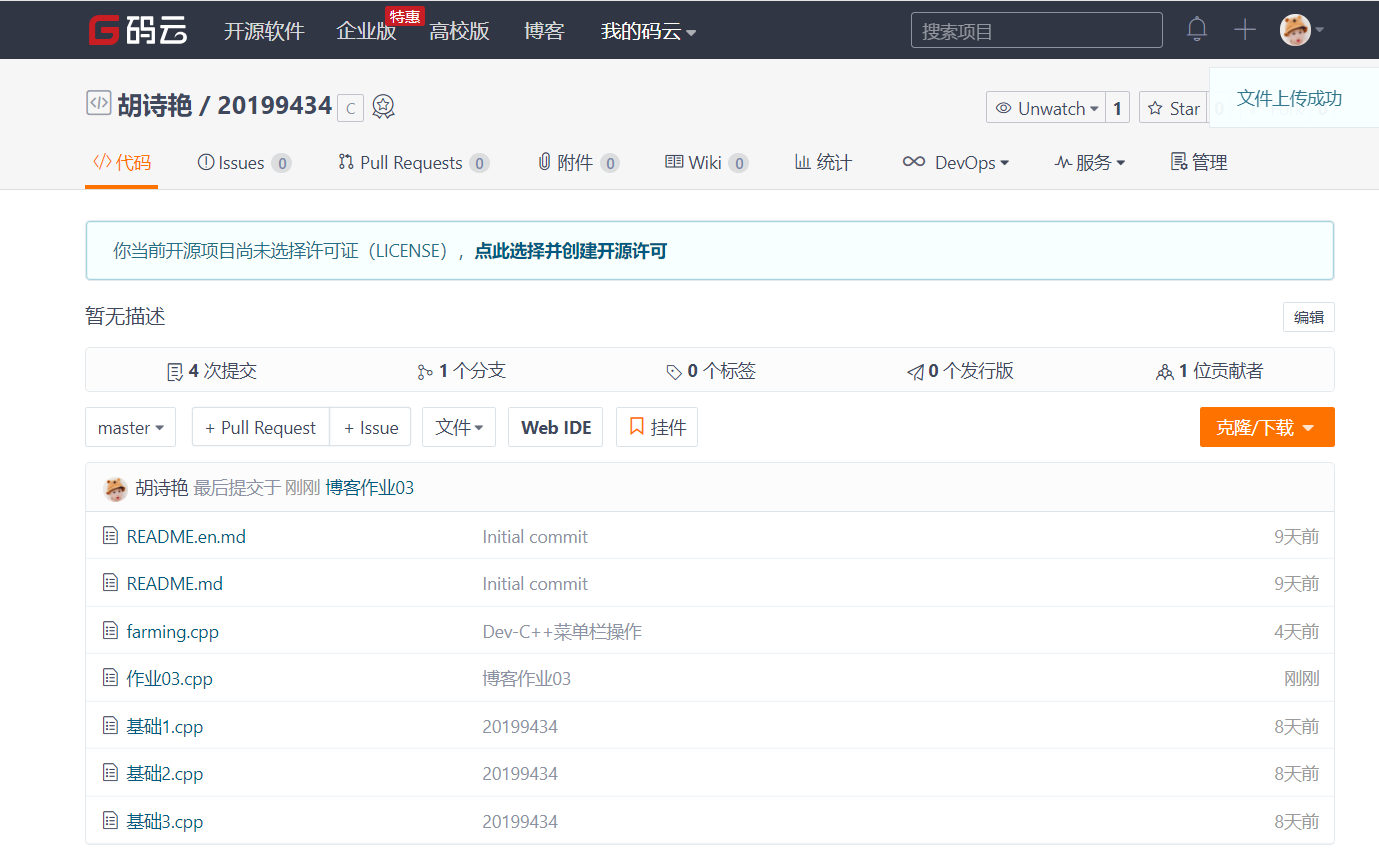Click the recommended-project medal icon
1379x852 pixels.
click(383, 107)
